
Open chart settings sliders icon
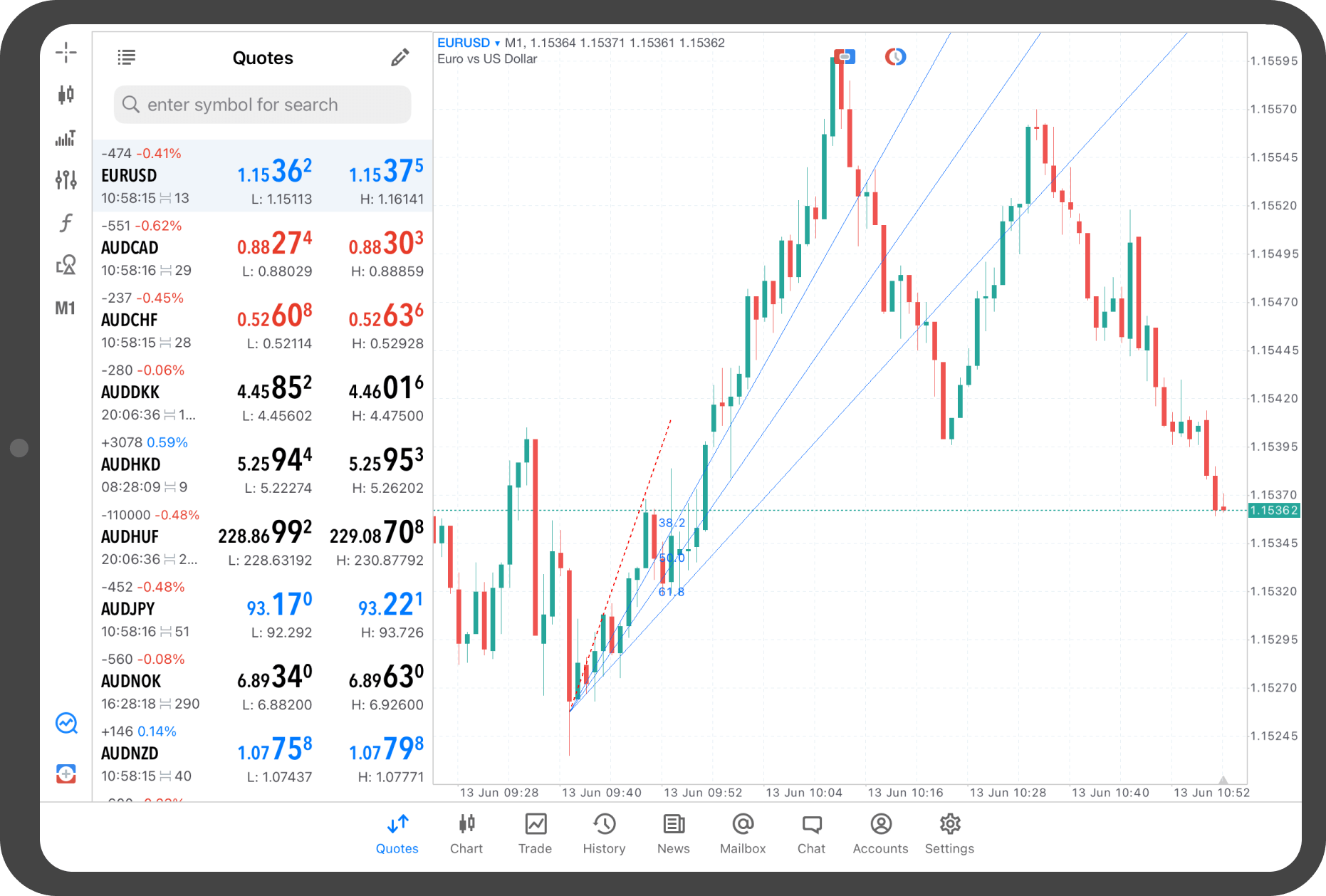pos(66,180)
